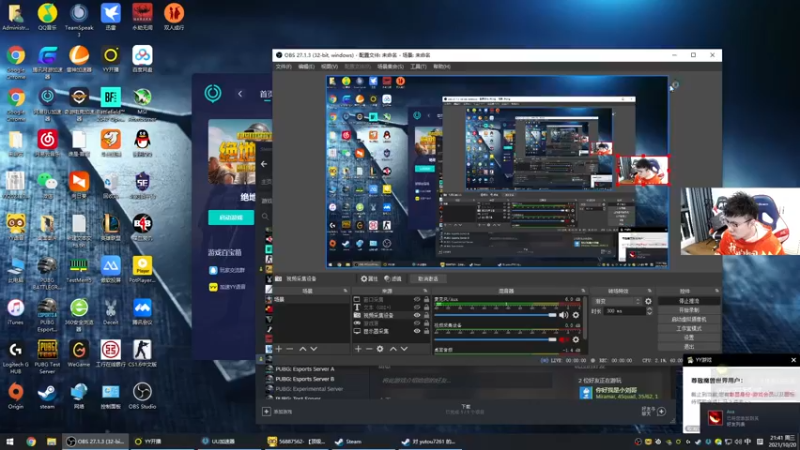Viewport: 800px width, 450px height.
Task: Move the scene down in Scenes panel
Action: pos(314,349)
